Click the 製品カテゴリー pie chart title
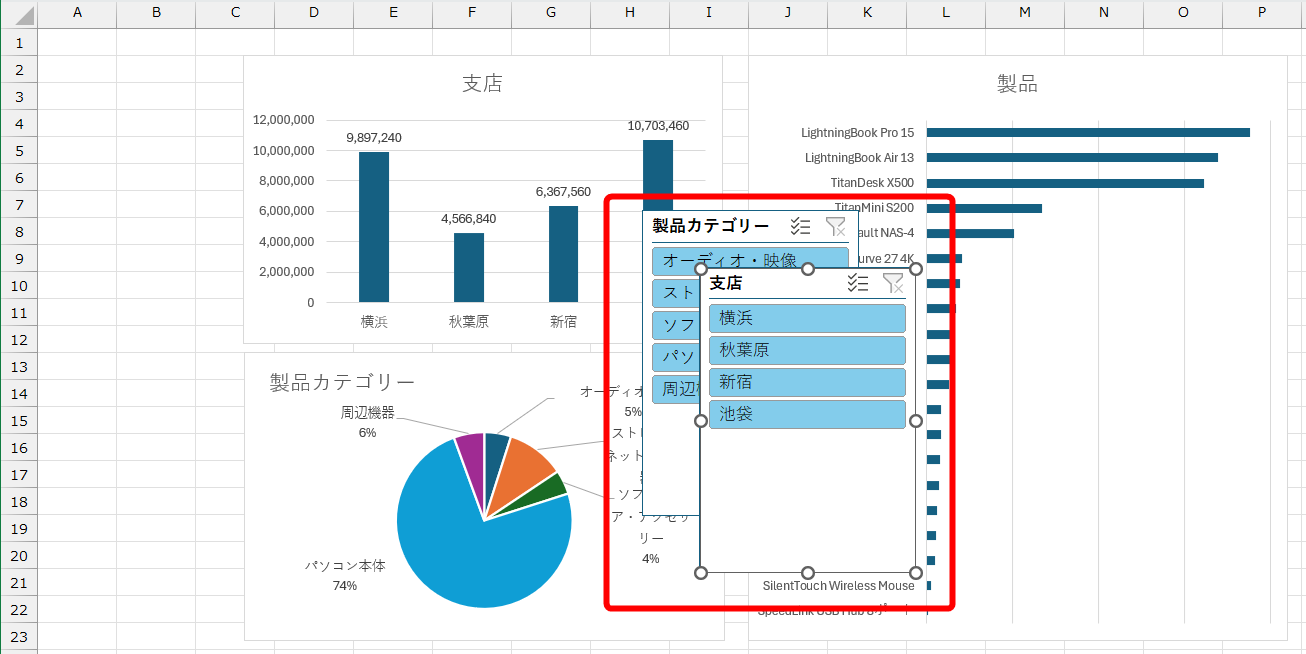This screenshot has height=654, width=1306. 341,381
